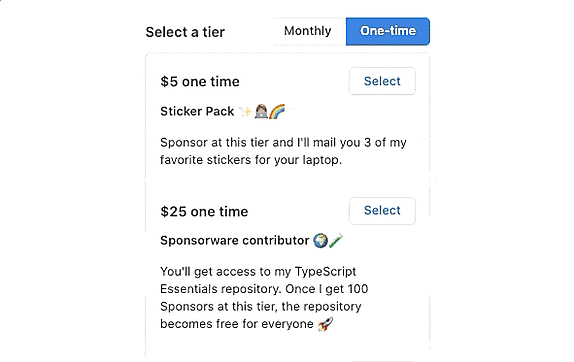Select the $25 one time tier
This screenshot has width=574, height=362.
382,210
